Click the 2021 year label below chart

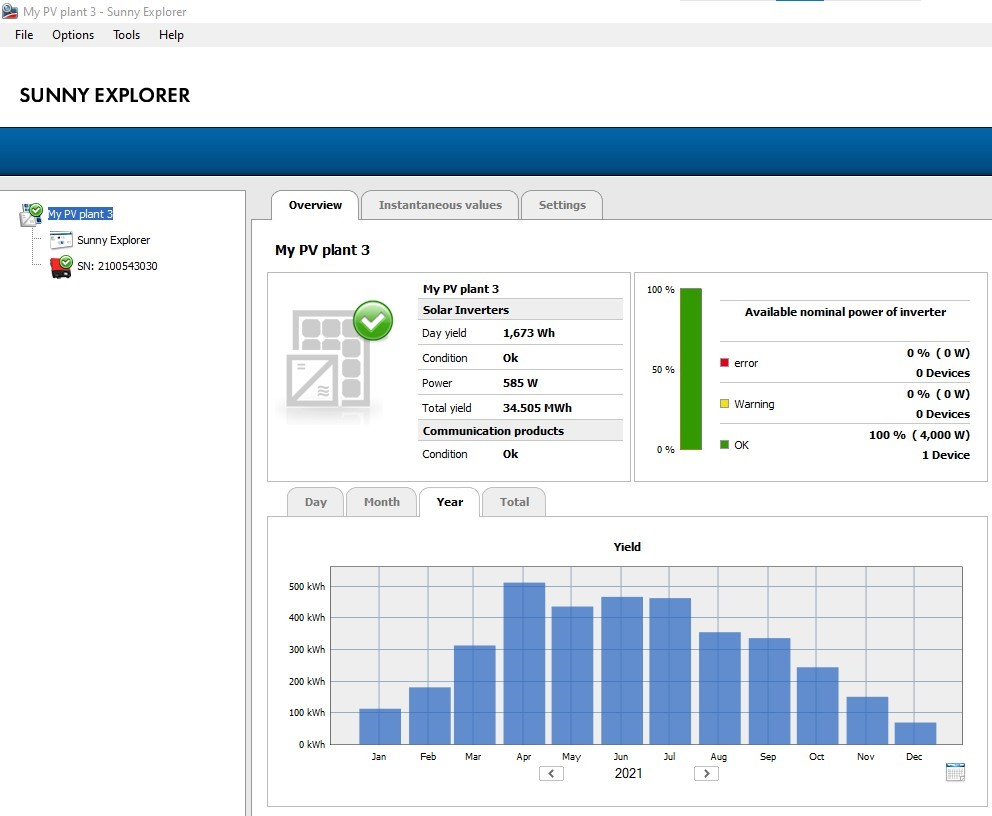click(x=628, y=773)
